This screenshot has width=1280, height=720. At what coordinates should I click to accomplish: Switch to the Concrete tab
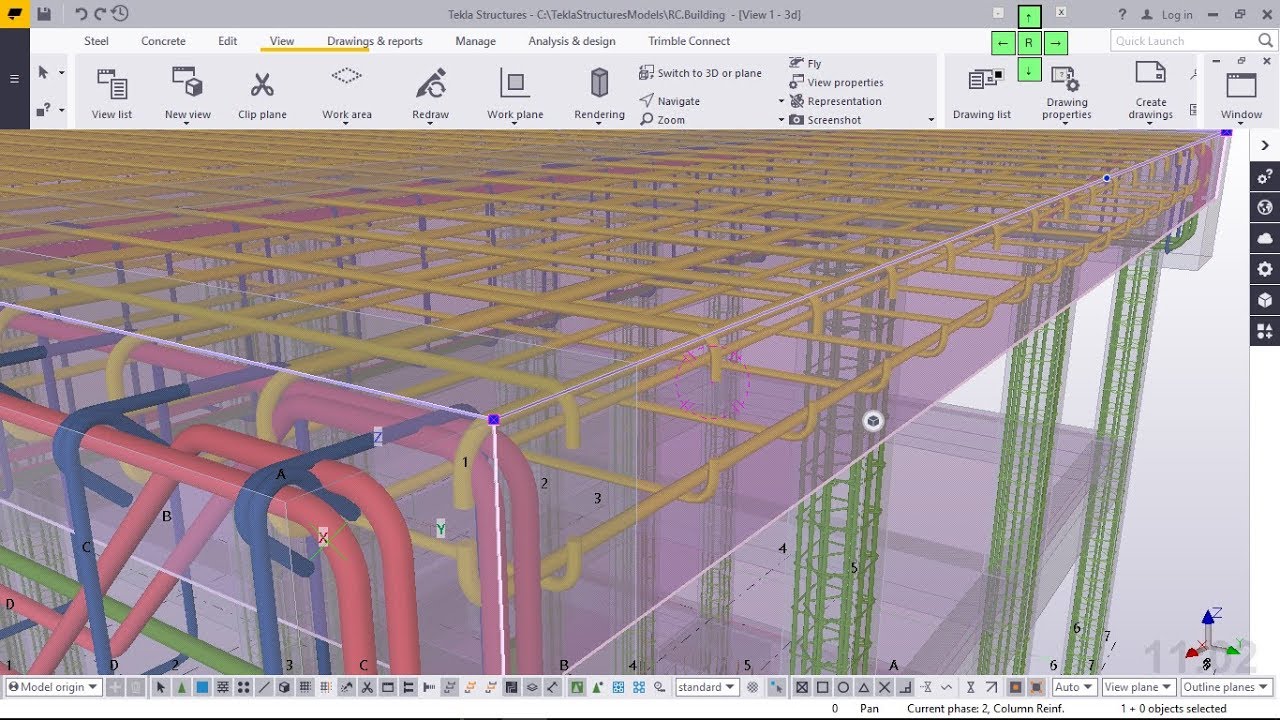click(x=163, y=41)
